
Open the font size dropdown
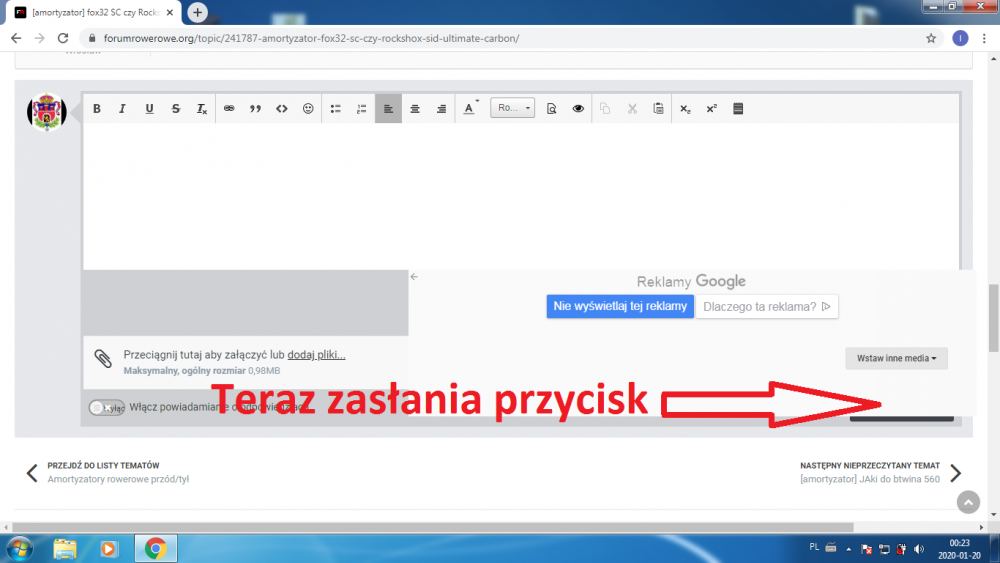[x=513, y=109]
